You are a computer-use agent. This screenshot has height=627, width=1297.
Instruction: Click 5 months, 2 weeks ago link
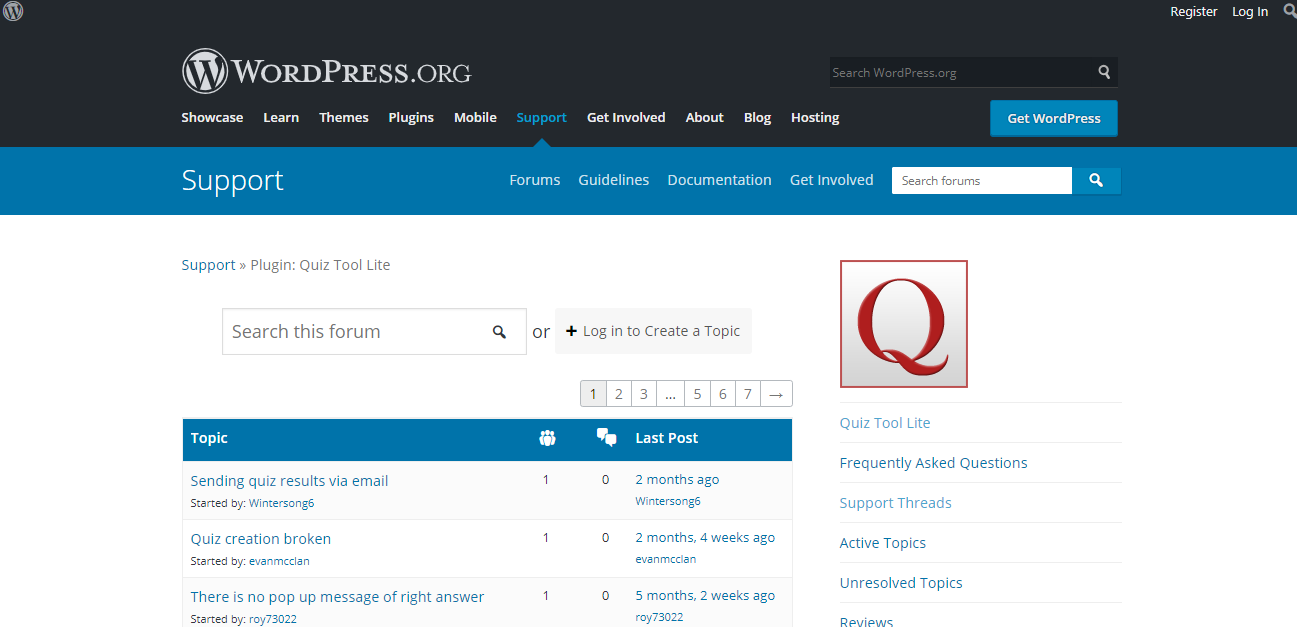pyautogui.click(x=705, y=595)
